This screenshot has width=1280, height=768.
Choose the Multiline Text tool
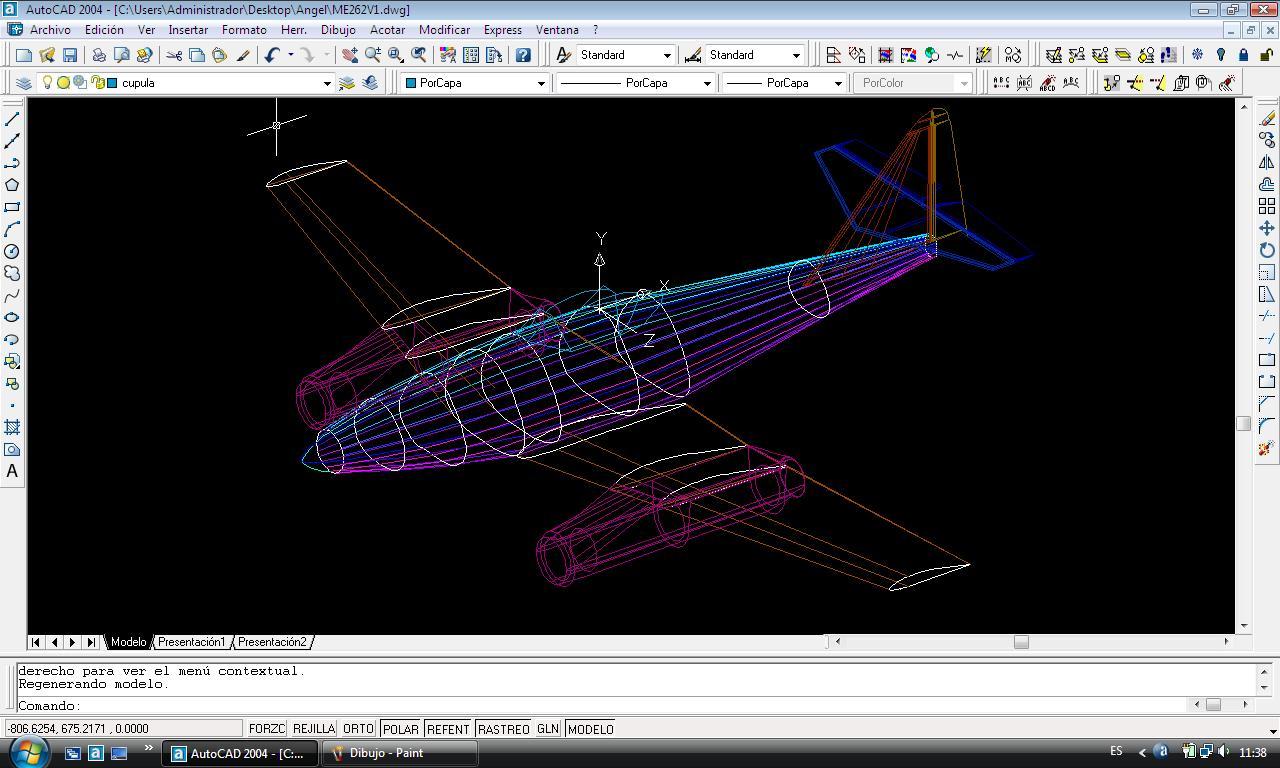point(12,471)
